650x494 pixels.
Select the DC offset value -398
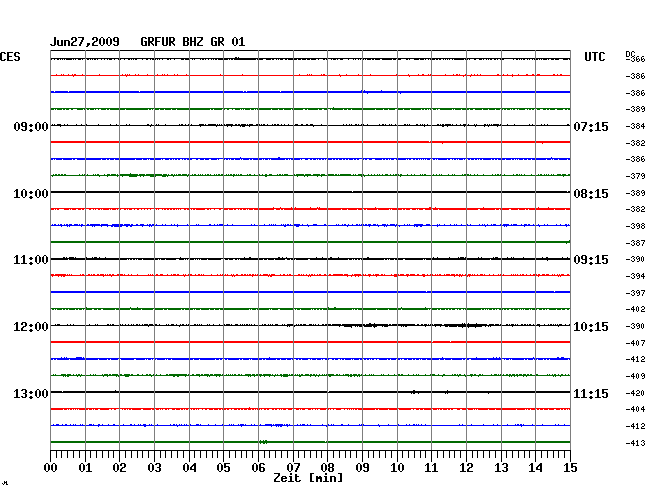[635, 226]
